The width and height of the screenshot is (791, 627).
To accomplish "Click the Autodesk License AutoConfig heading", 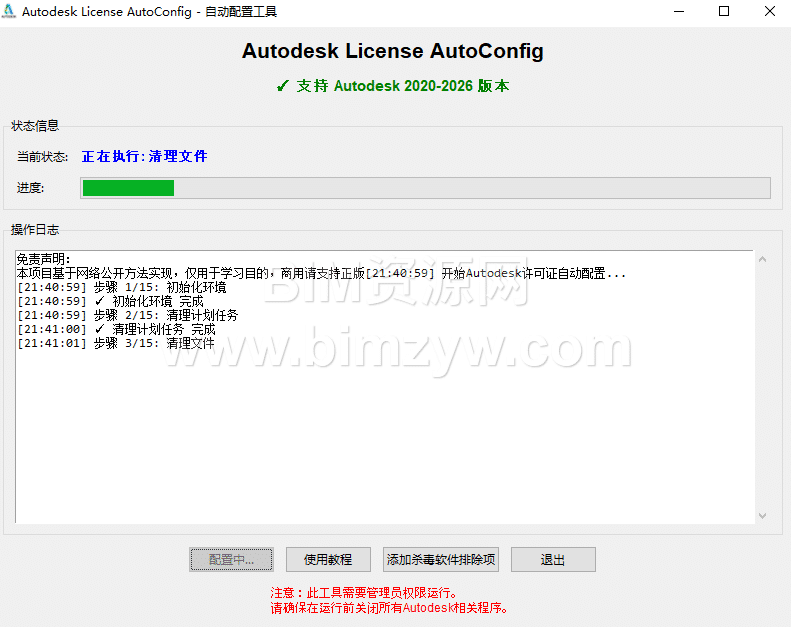I will [393, 51].
